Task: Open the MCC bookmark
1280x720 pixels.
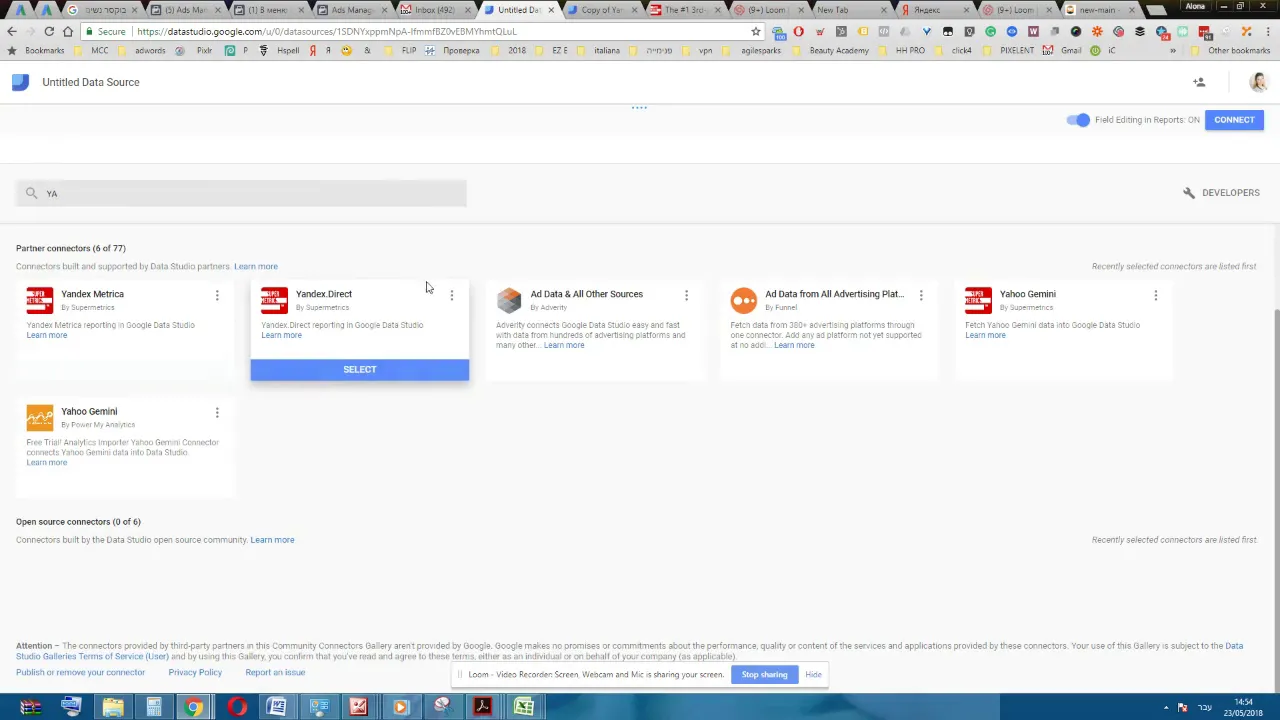Action: [91, 51]
